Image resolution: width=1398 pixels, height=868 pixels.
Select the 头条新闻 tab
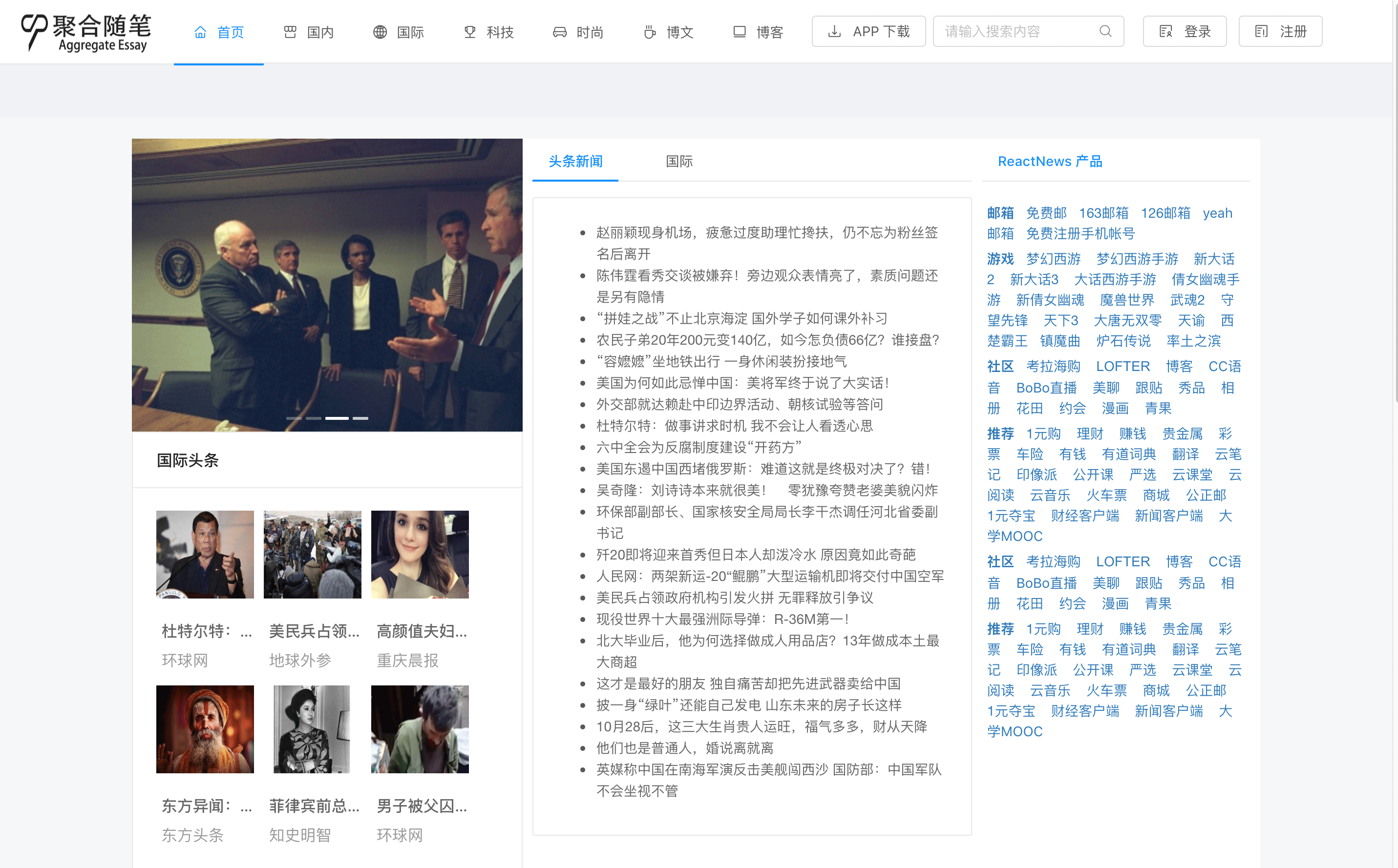pos(575,161)
